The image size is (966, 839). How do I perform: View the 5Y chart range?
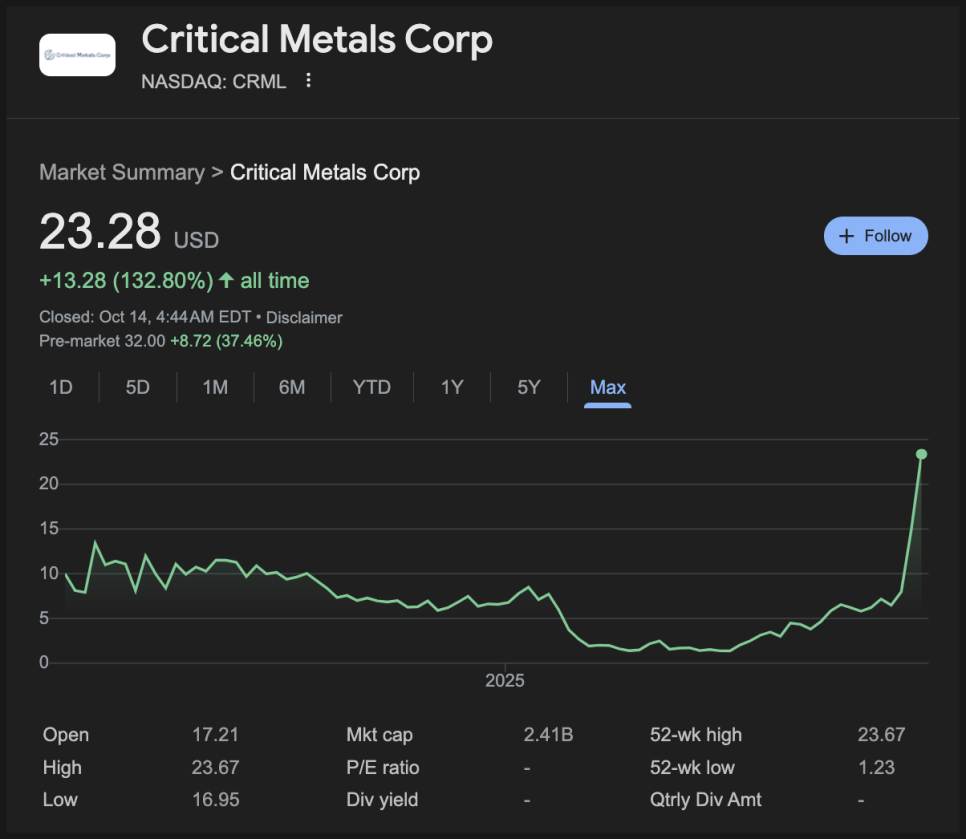[x=528, y=387]
